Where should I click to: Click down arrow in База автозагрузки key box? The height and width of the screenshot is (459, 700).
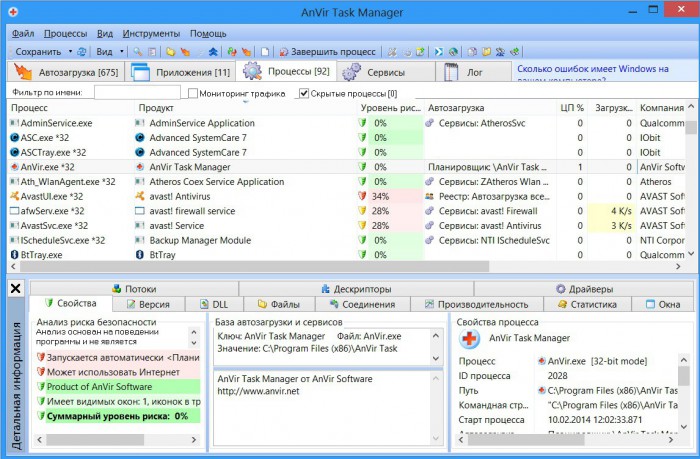coord(436,359)
